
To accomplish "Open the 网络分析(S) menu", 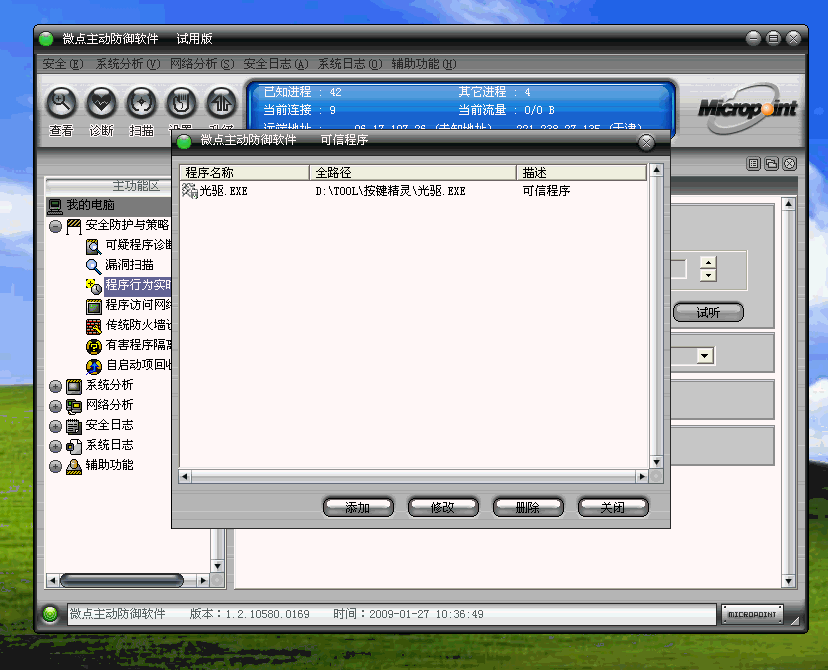I will 202,64.
